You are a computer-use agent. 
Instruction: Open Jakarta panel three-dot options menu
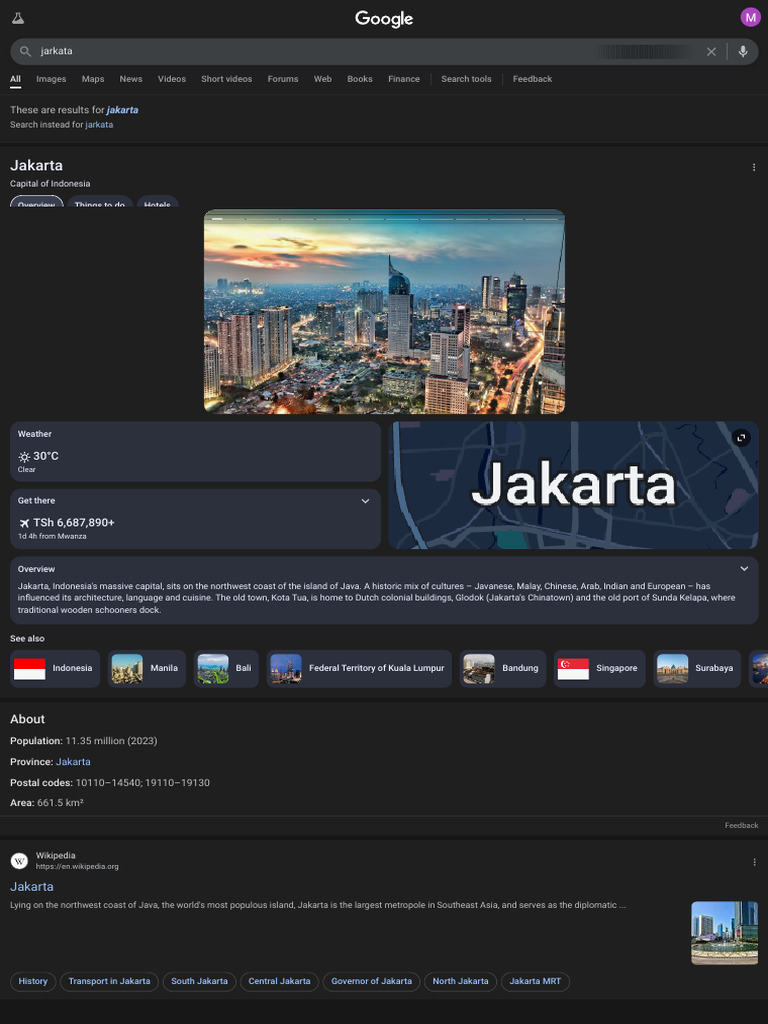pos(753,167)
